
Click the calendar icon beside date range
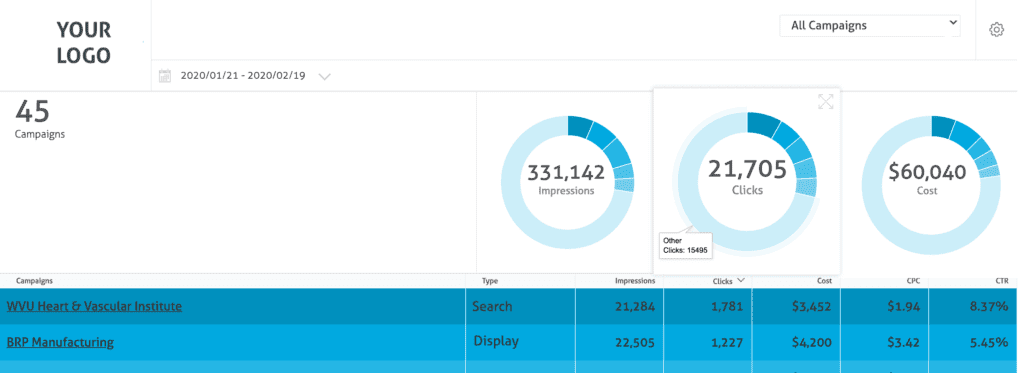coord(165,76)
